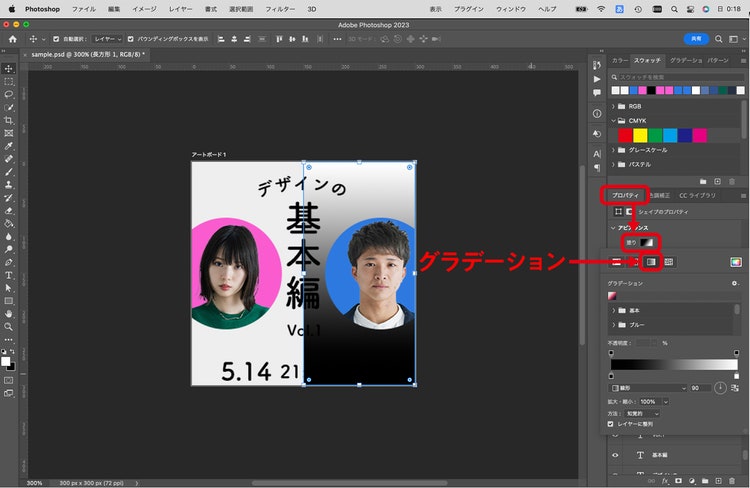Viewport: 750px width, 488px height.
Task: Click the angle value field 90
Action: (700, 388)
